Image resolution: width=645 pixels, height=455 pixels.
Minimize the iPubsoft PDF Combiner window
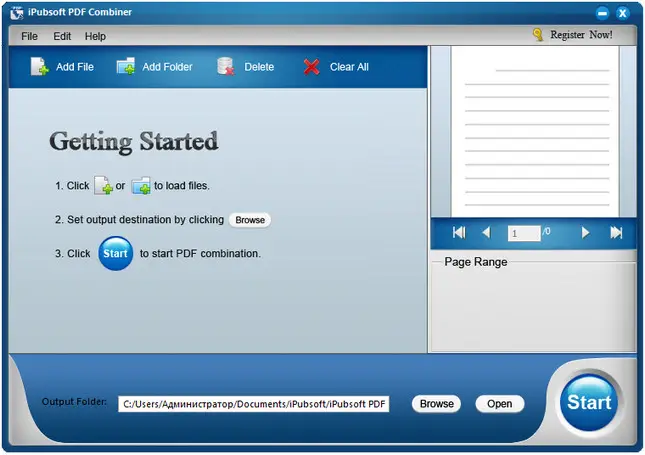(602, 13)
